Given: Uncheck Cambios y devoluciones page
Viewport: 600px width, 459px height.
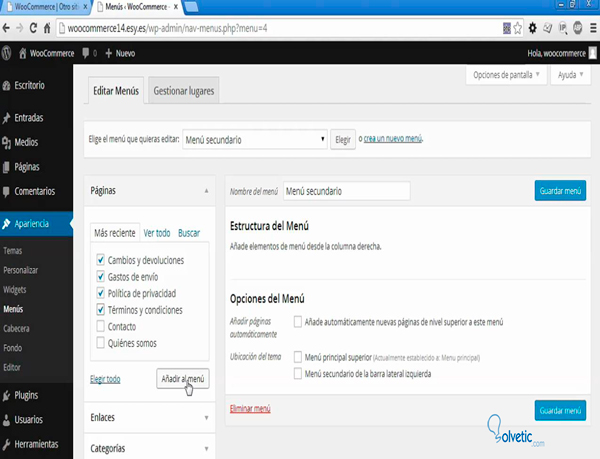Looking at the screenshot, I should coord(101,260).
